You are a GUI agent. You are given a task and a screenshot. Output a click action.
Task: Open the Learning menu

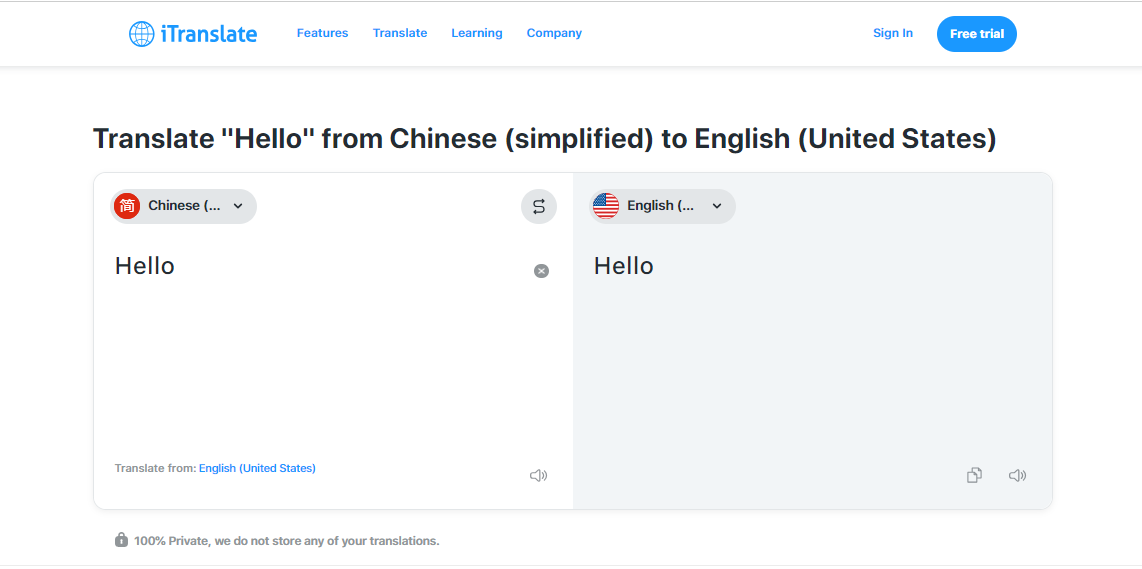(477, 34)
